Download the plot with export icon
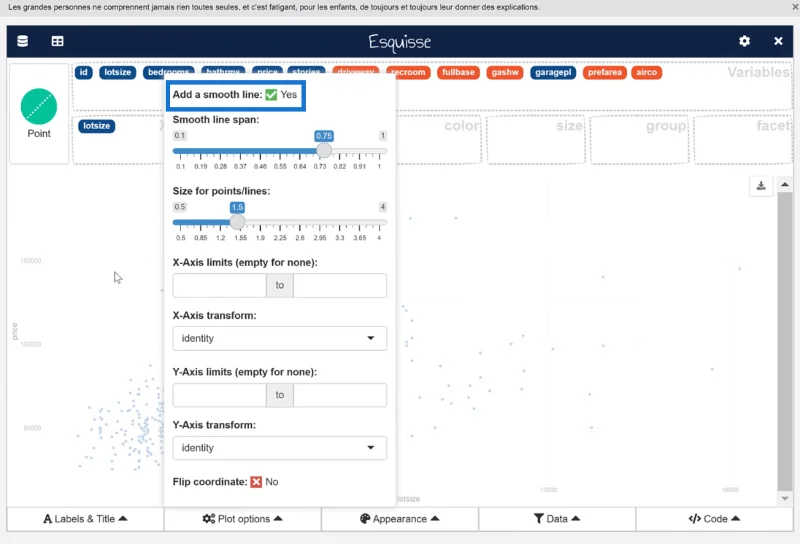800x544 pixels. point(761,186)
